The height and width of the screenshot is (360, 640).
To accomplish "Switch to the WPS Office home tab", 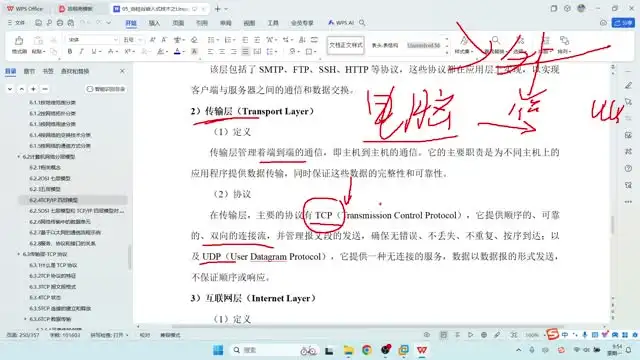I will pos(25,9).
